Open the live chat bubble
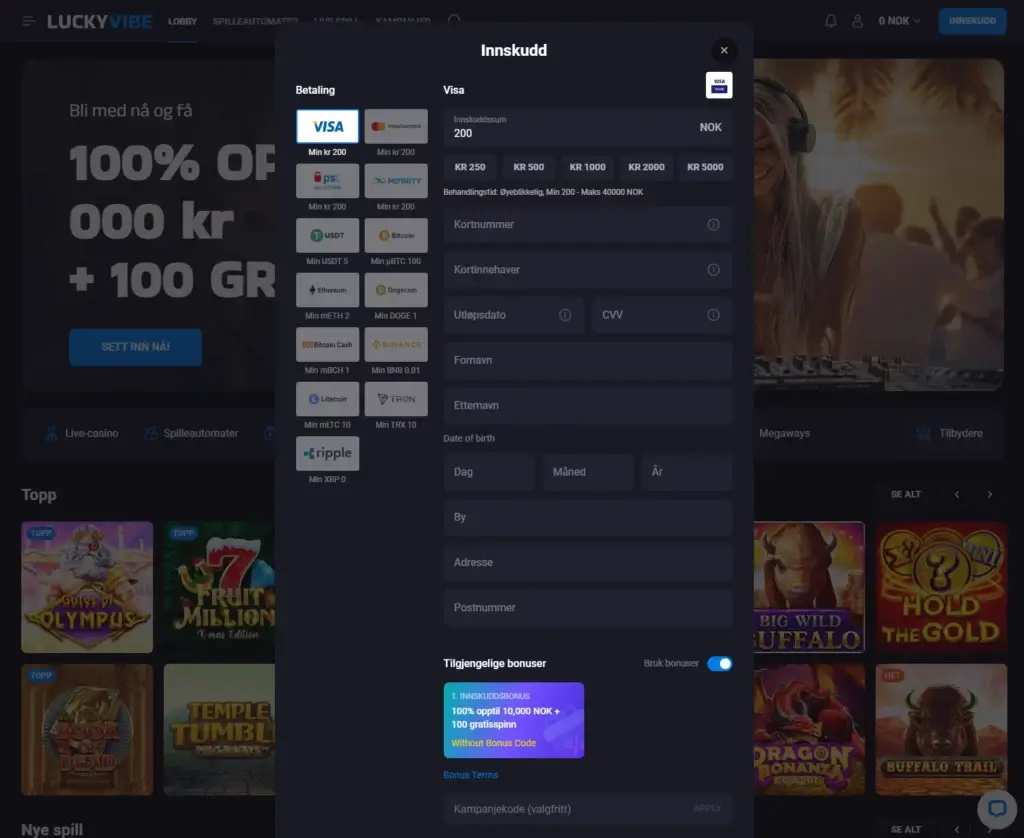 [997, 809]
